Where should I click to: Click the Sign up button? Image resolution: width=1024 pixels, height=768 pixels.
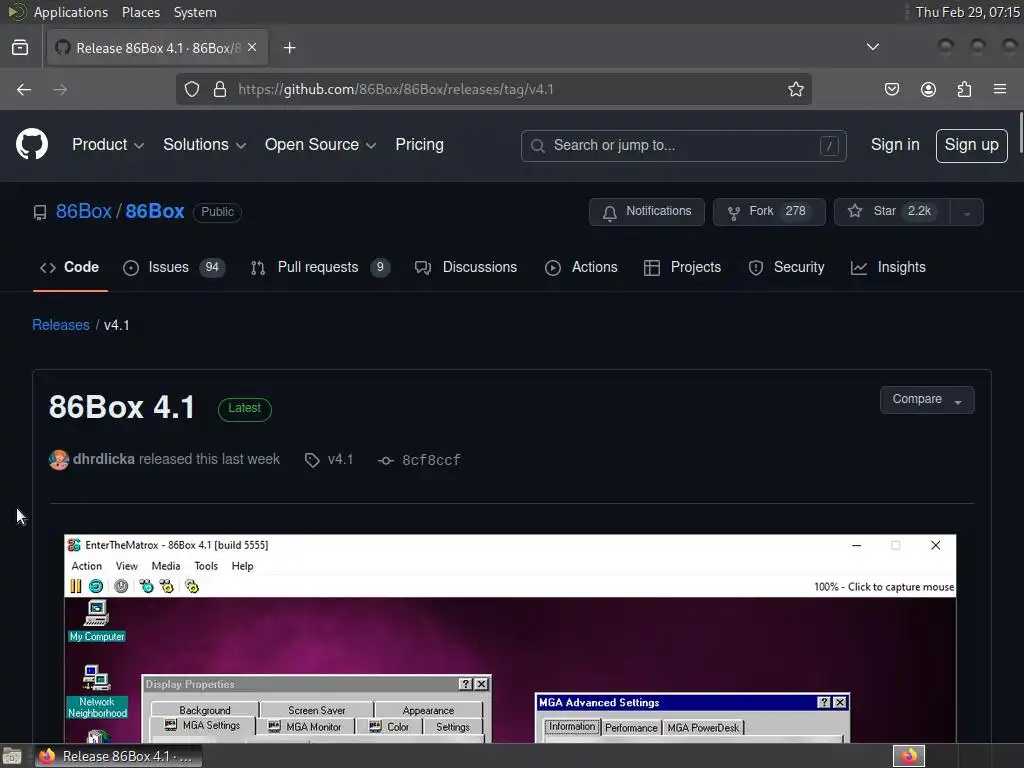971,145
